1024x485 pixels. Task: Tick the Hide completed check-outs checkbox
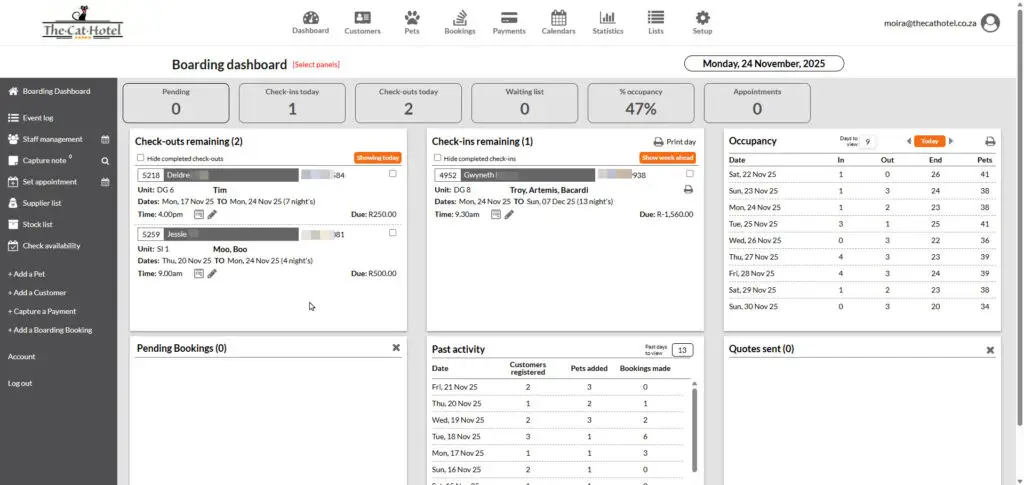[x=140, y=158]
